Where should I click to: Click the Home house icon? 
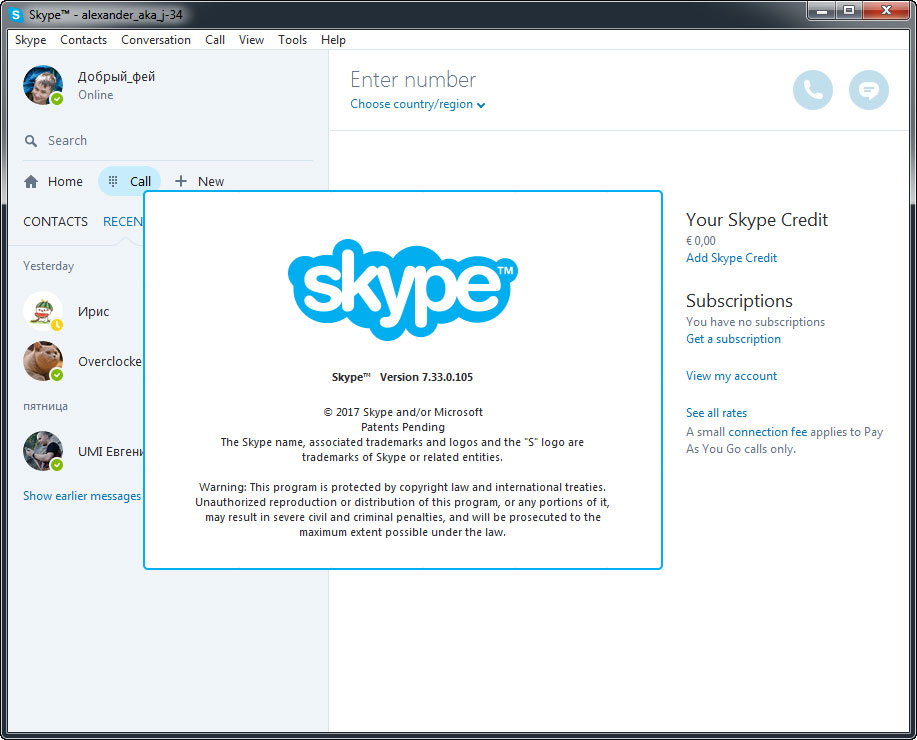click(31, 182)
